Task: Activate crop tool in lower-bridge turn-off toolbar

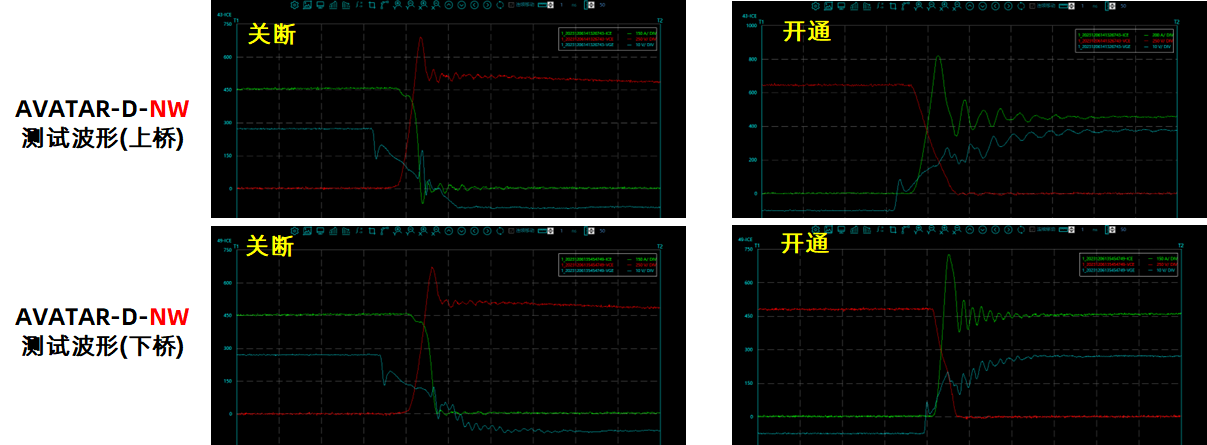Action: 372,231
